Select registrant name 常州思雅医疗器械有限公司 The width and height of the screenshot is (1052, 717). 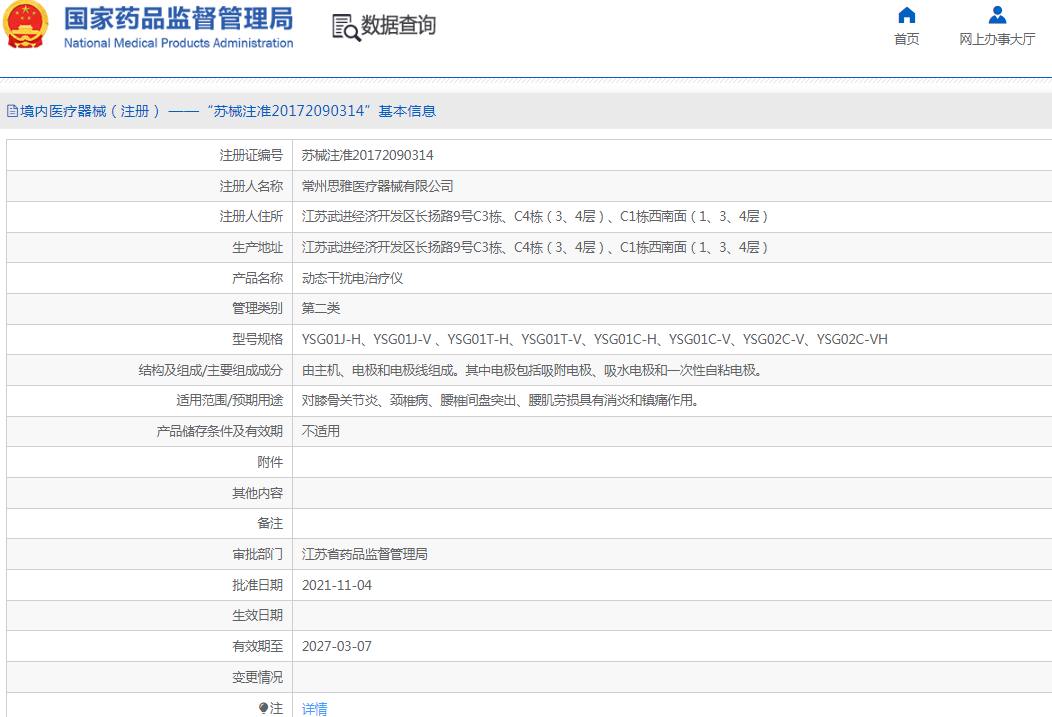378,186
